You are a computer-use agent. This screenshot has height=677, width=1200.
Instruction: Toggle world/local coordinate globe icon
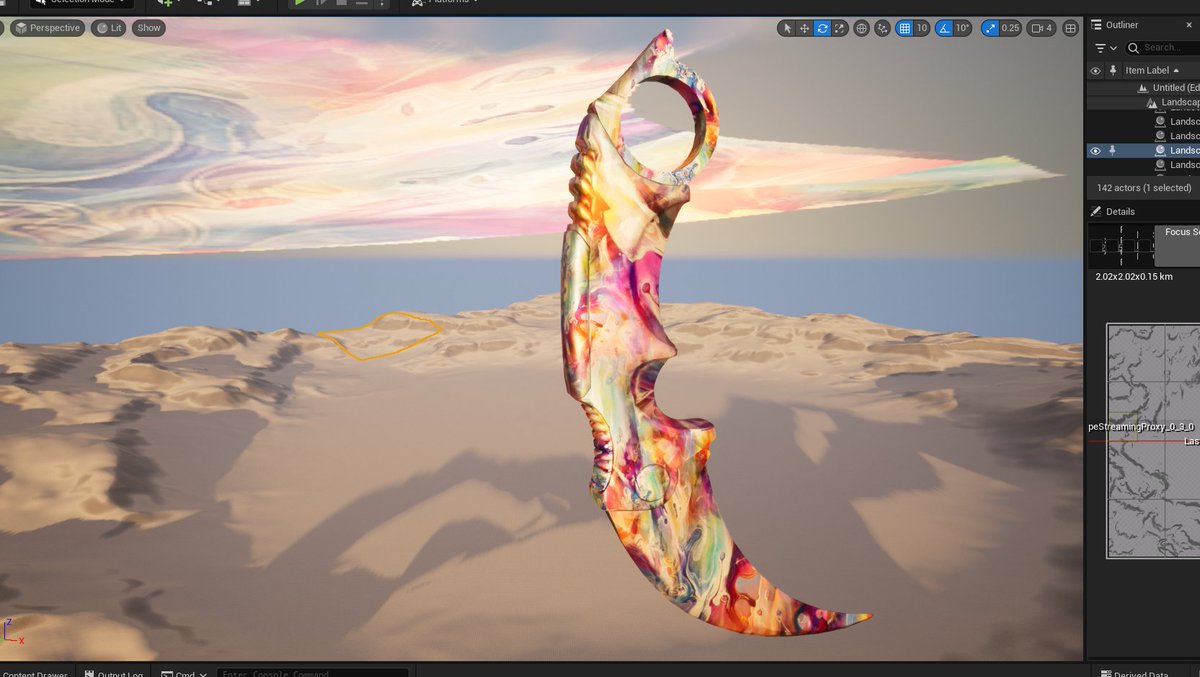click(x=861, y=28)
